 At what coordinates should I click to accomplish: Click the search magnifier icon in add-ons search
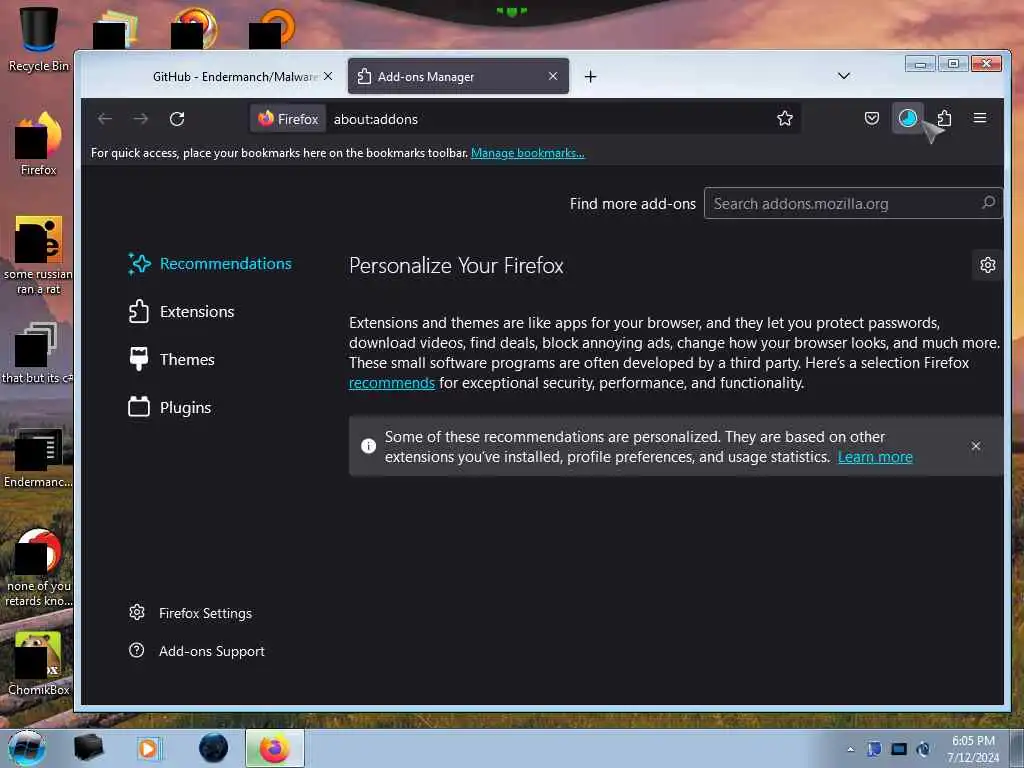[989, 203]
